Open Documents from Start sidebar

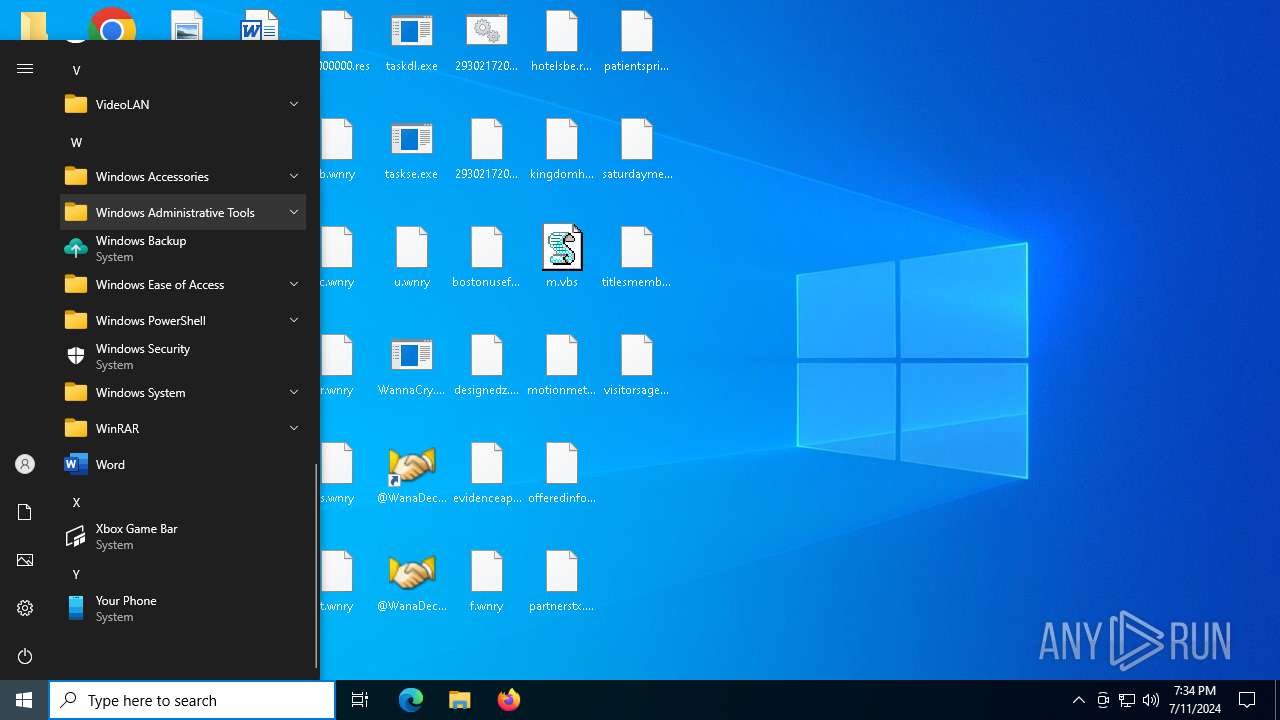click(25, 512)
